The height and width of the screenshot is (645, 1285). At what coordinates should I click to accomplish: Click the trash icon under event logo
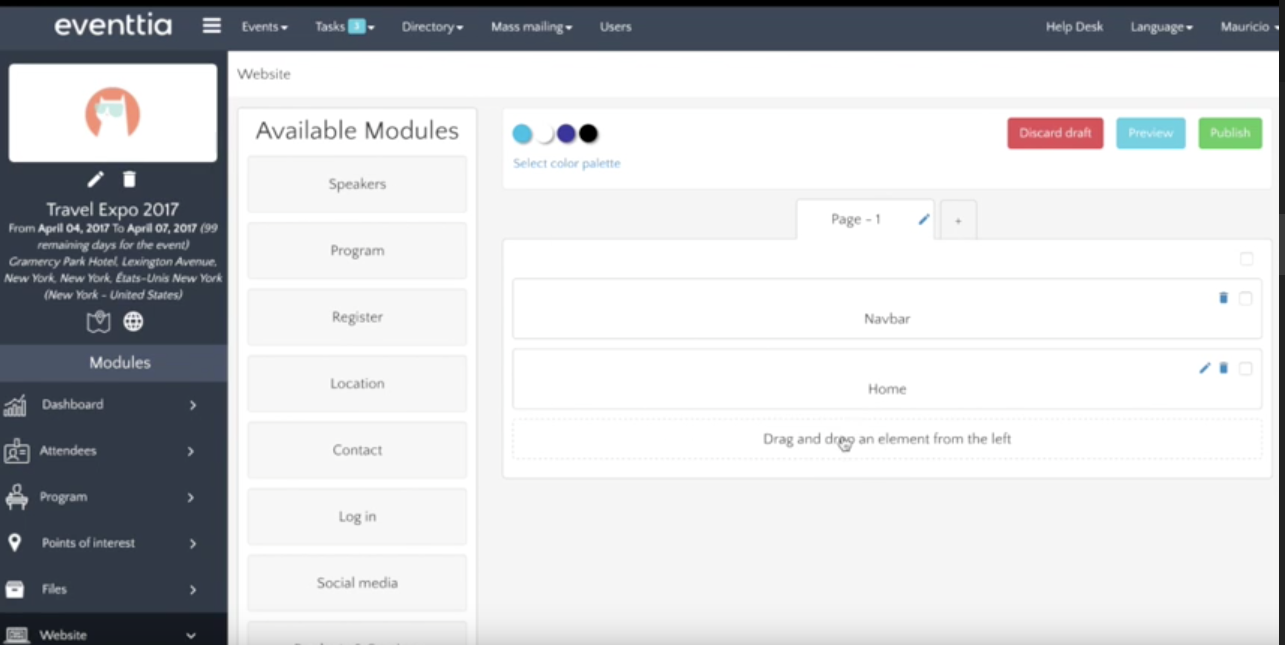[x=129, y=179]
